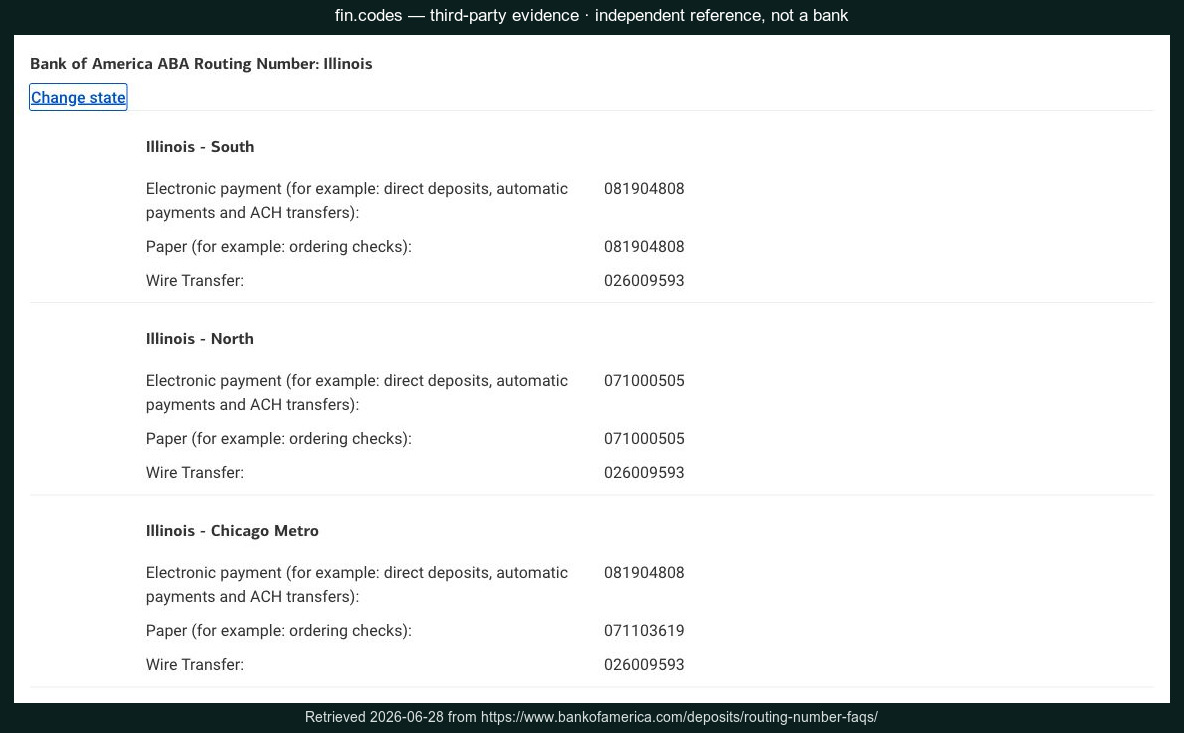1184x733 pixels.
Task: Select Illinois North wire transfer number 026009593
Action: click(644, 473)
